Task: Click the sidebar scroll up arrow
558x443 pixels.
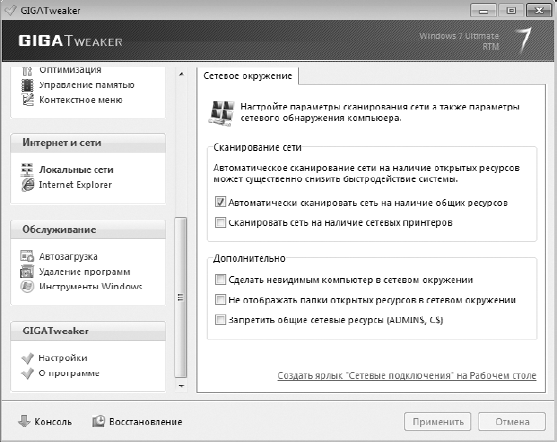Action: click(181, 74)
